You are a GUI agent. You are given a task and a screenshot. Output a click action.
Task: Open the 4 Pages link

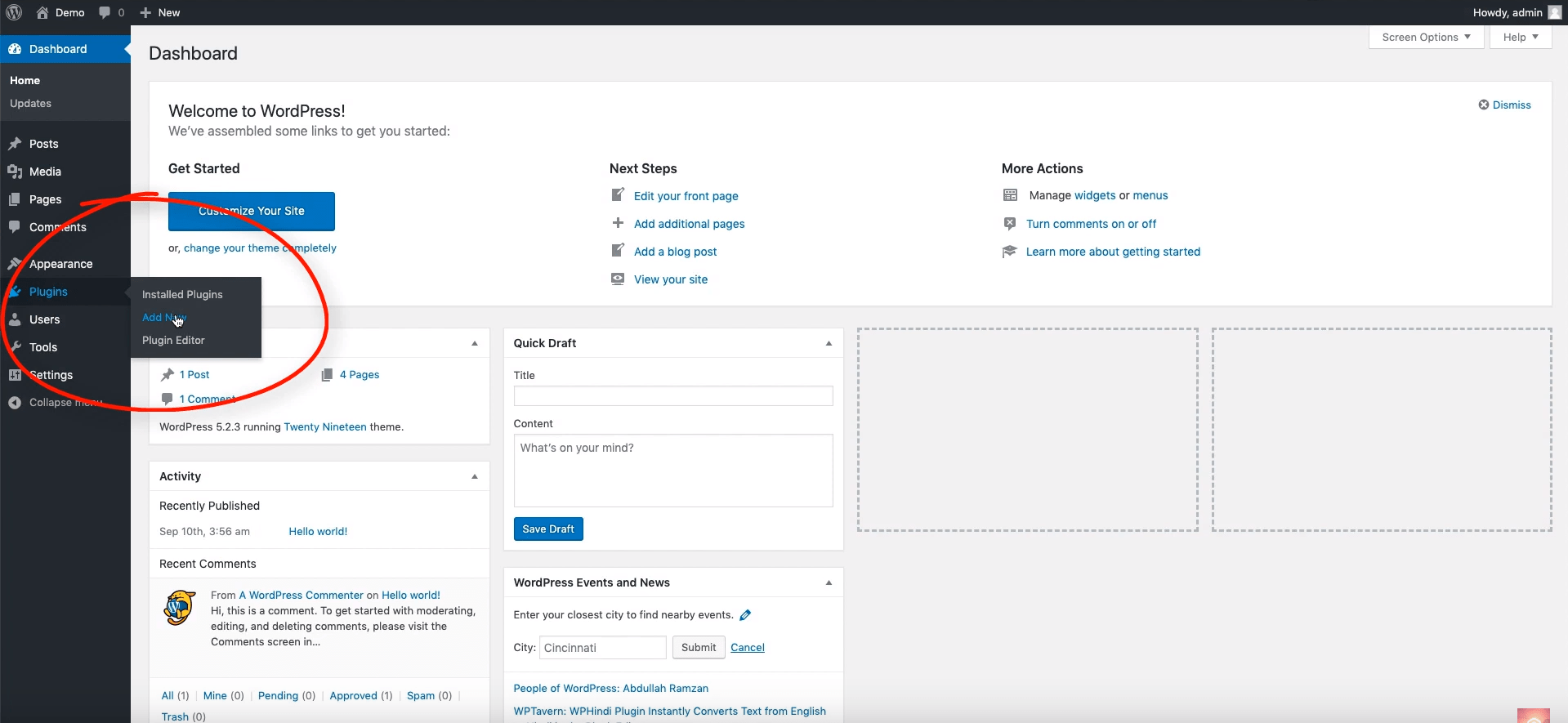(x=360, y=374)
